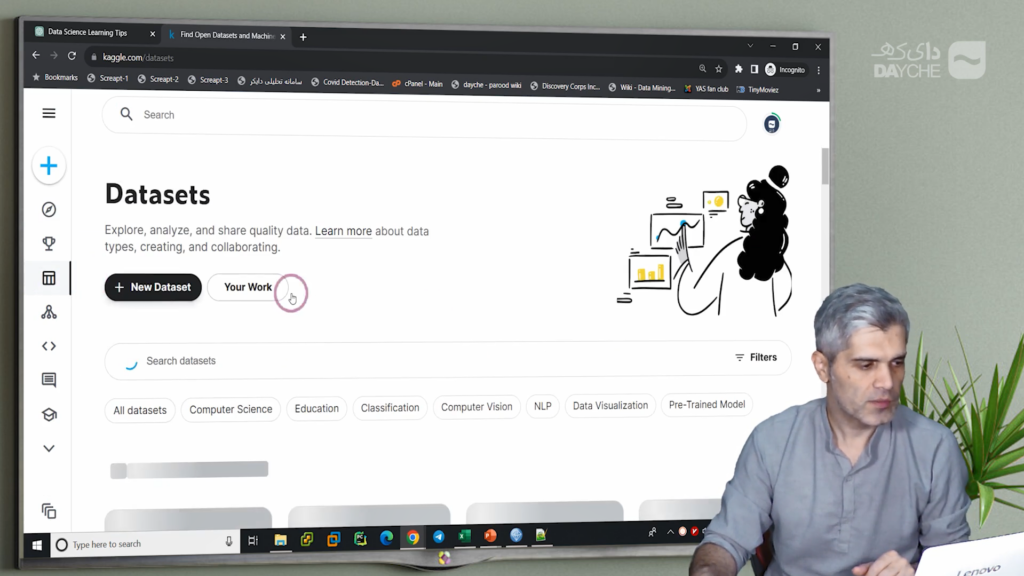Expand the sidebar More chevron
This screenshot has width=1024, height=576.
tap(49, 449)
